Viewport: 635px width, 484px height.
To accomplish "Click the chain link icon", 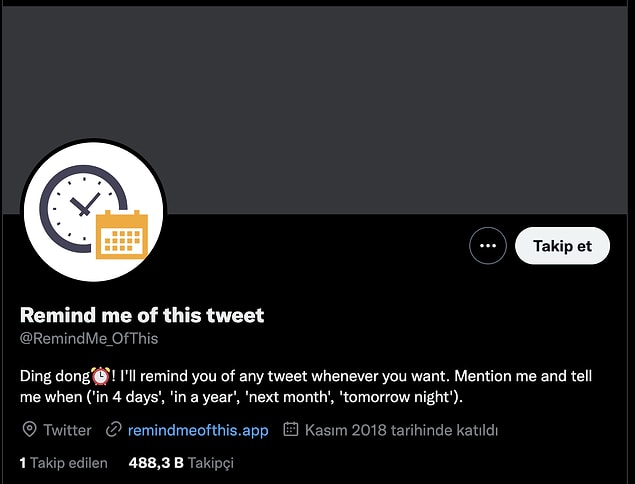I will pos(114,430).
